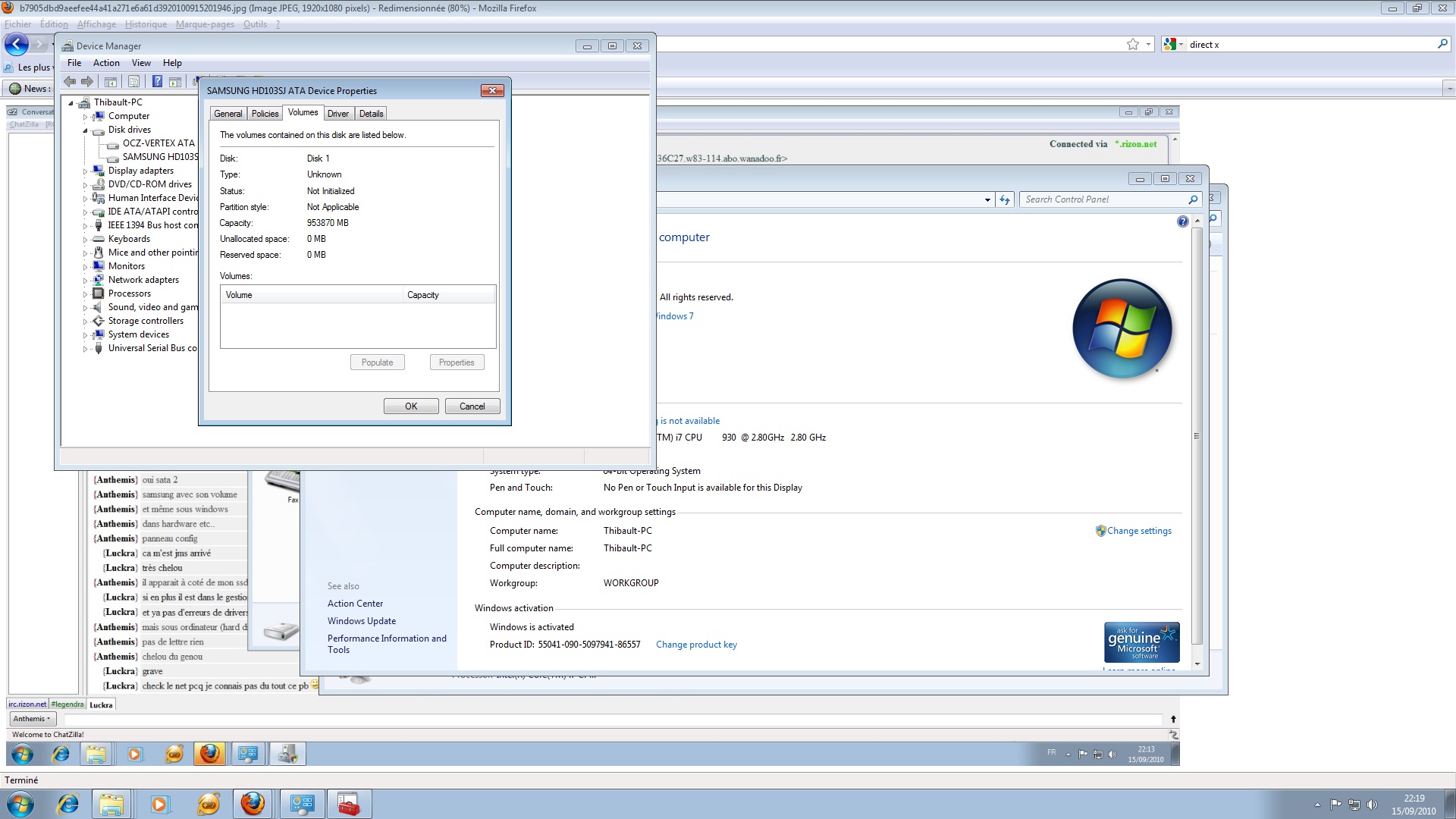Open the Action Center link under See also
Viewport: 1456px width, 819px height.
pyautogui.click(x=355, y=604)
